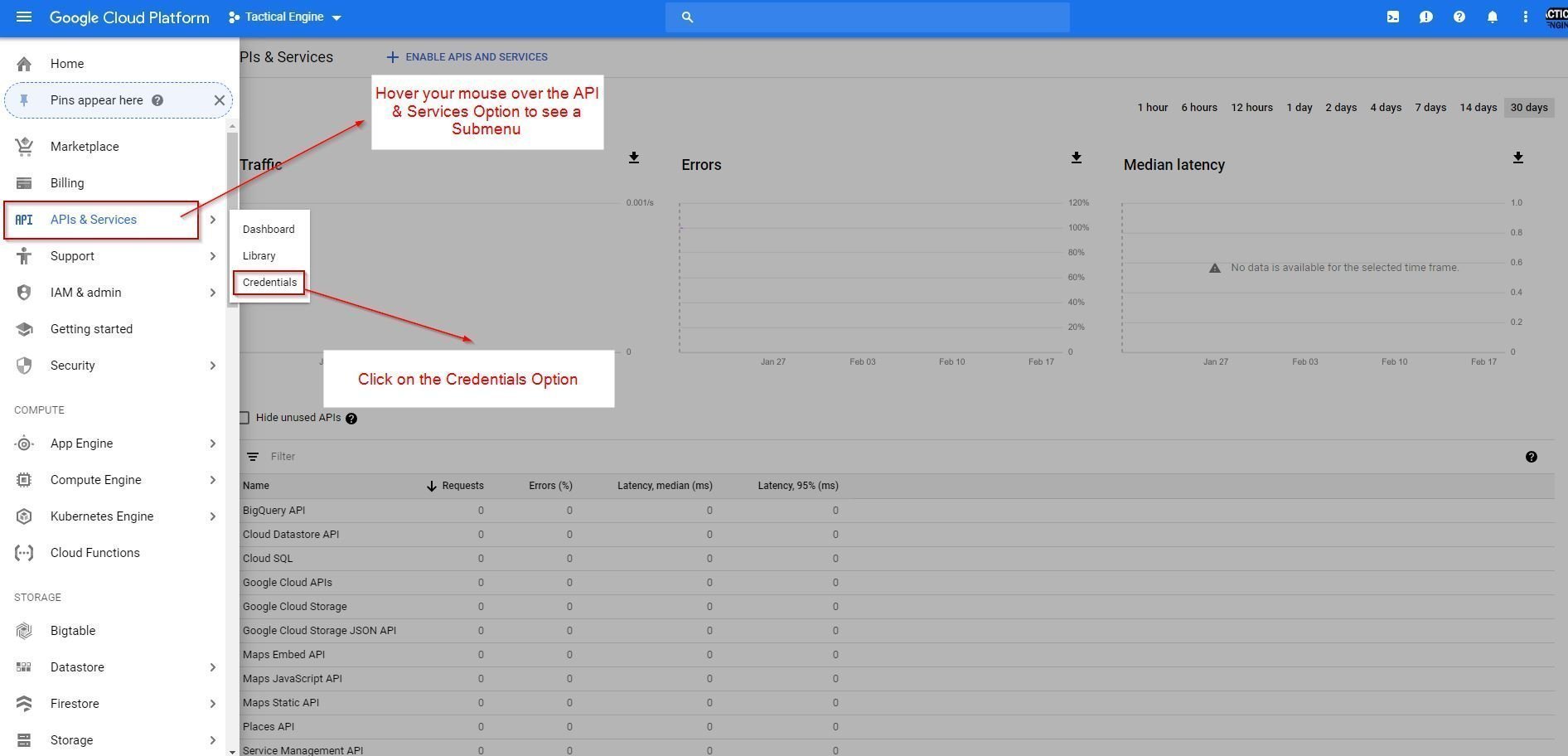Click the Marketplace cart icon
This screenshot has width=1568, height=756.
(x=24, y=147)
